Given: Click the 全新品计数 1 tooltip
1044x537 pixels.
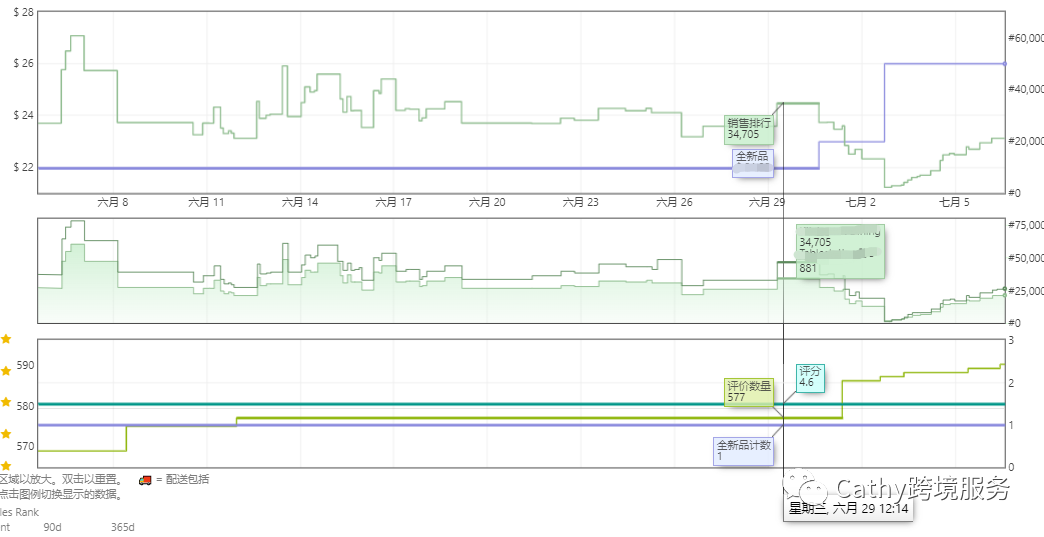Looking at the screenshot, I should (745, 450).
